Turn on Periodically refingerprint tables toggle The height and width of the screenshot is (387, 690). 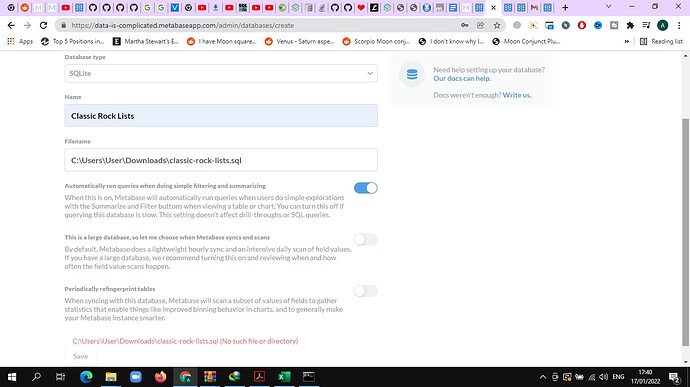366,291
